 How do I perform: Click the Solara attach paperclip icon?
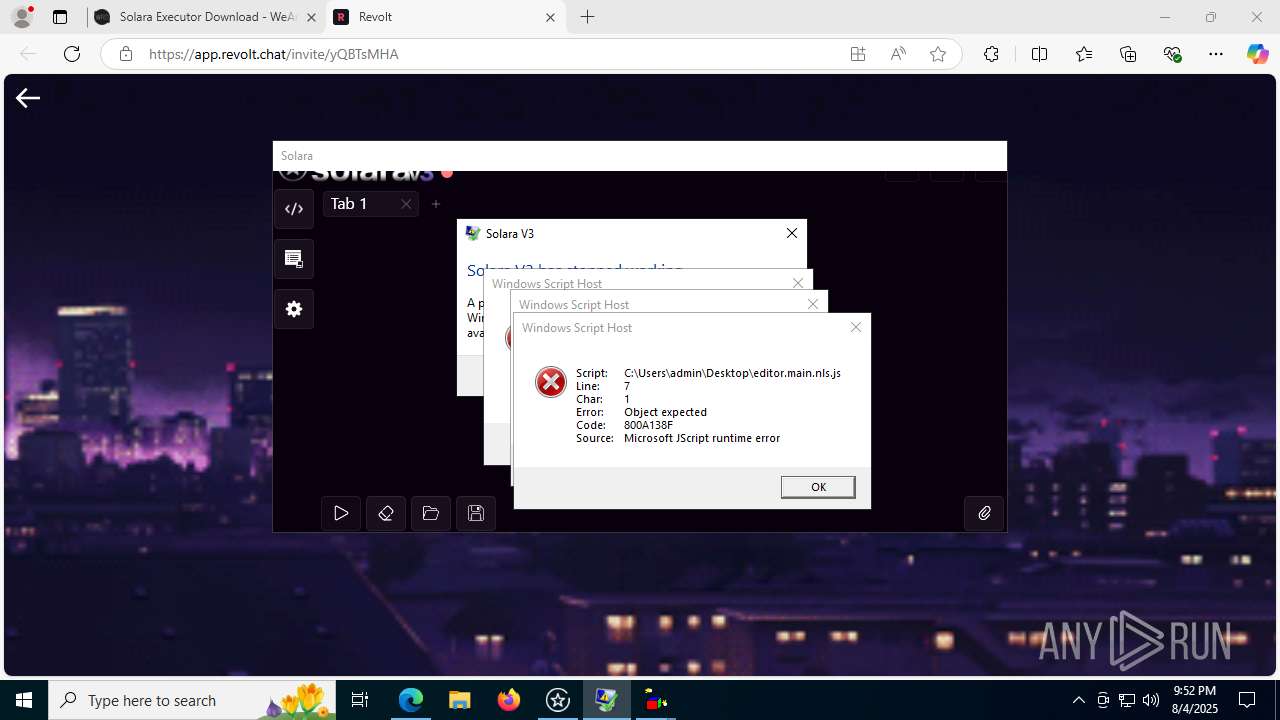984,513
